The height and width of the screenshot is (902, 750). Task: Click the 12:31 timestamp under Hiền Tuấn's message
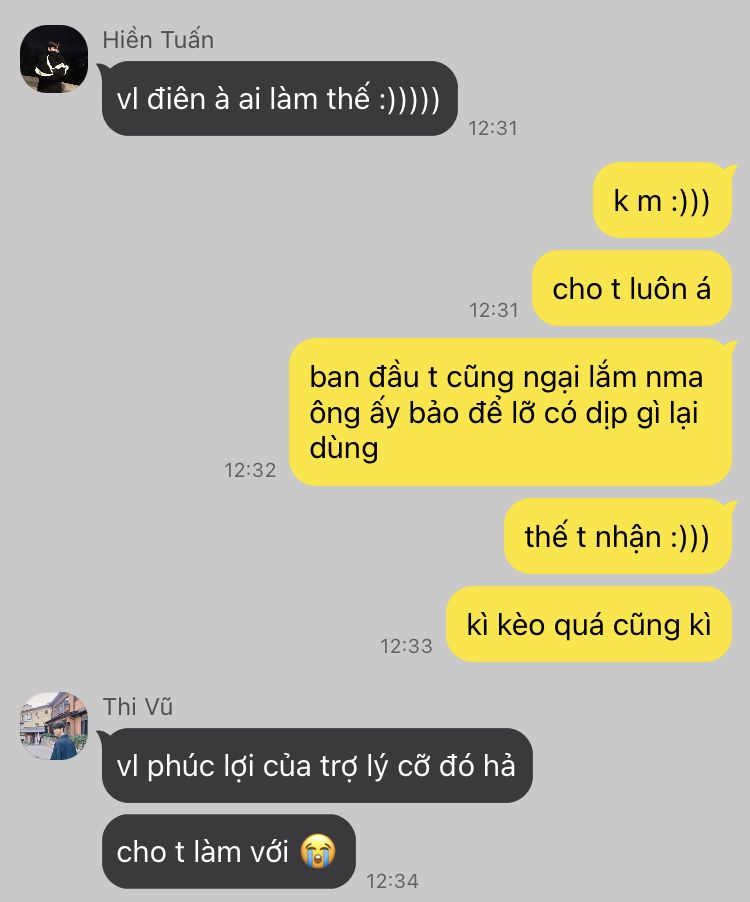[x=493, y=128]
